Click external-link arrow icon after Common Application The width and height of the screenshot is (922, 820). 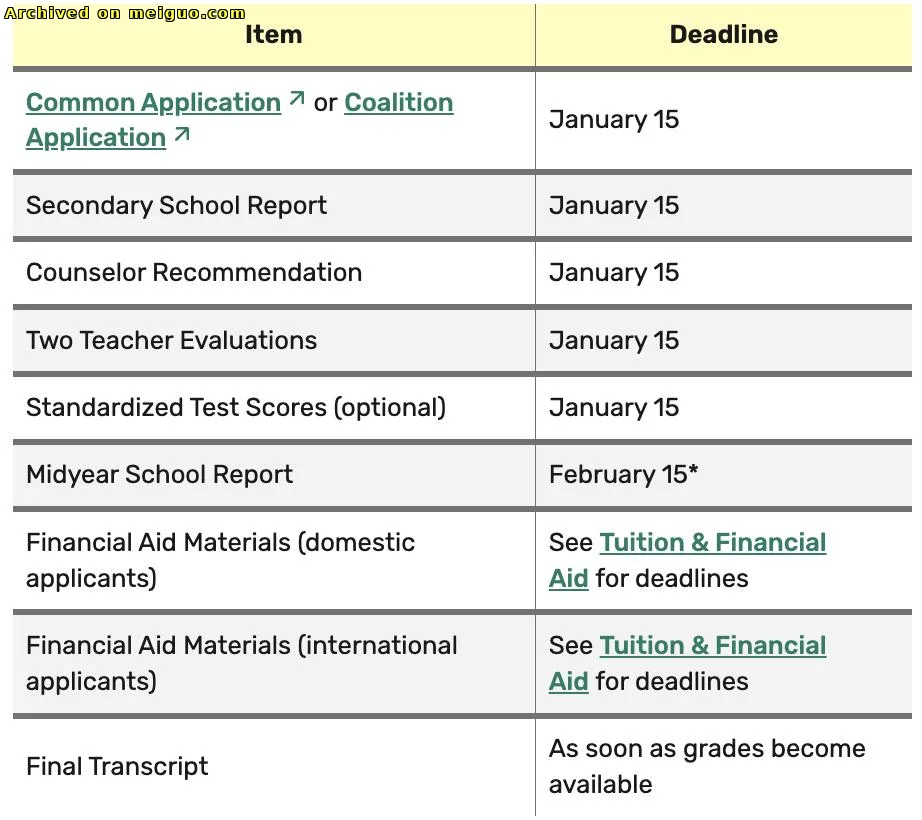(x=297, y=99)
